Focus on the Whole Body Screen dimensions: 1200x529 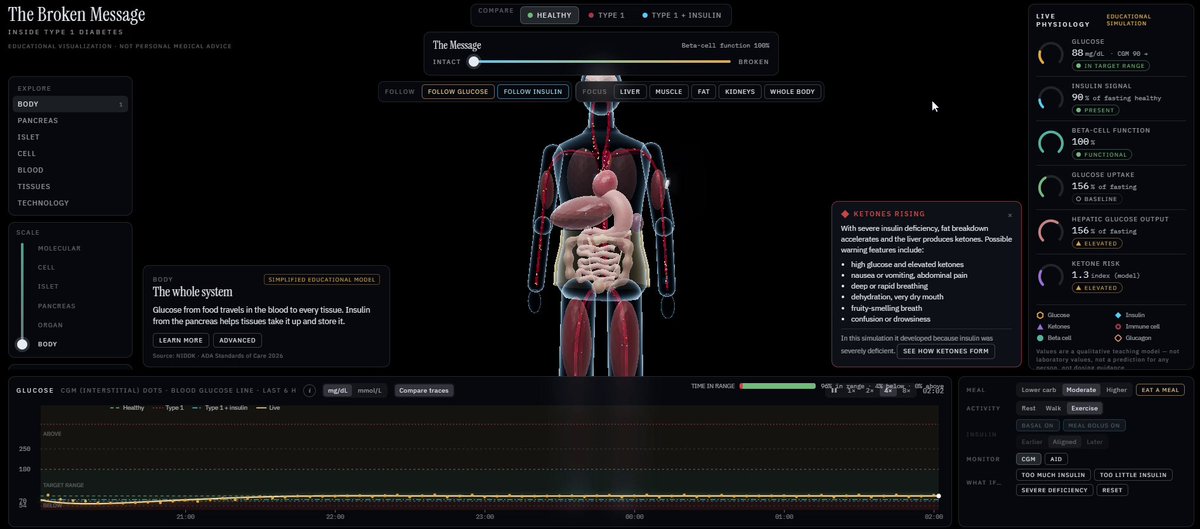point(793,92)
